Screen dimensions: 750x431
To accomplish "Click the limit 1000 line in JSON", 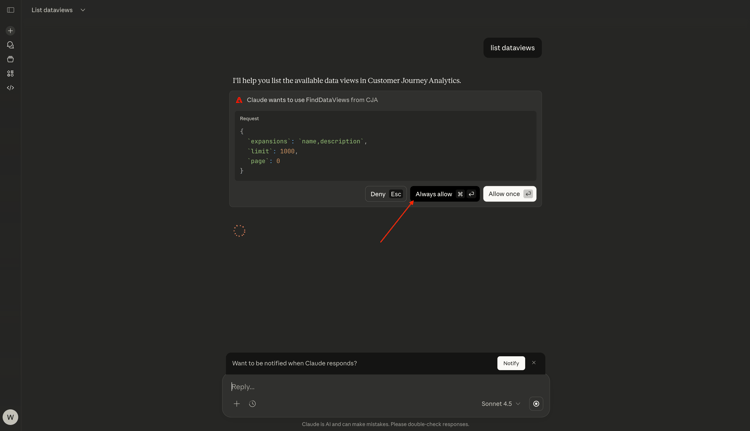I will 273,151.
